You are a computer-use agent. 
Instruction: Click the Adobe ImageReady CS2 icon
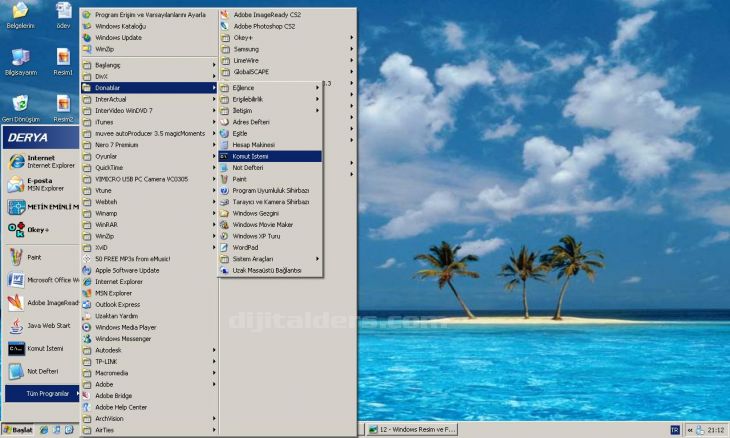(x=225, y=14)
